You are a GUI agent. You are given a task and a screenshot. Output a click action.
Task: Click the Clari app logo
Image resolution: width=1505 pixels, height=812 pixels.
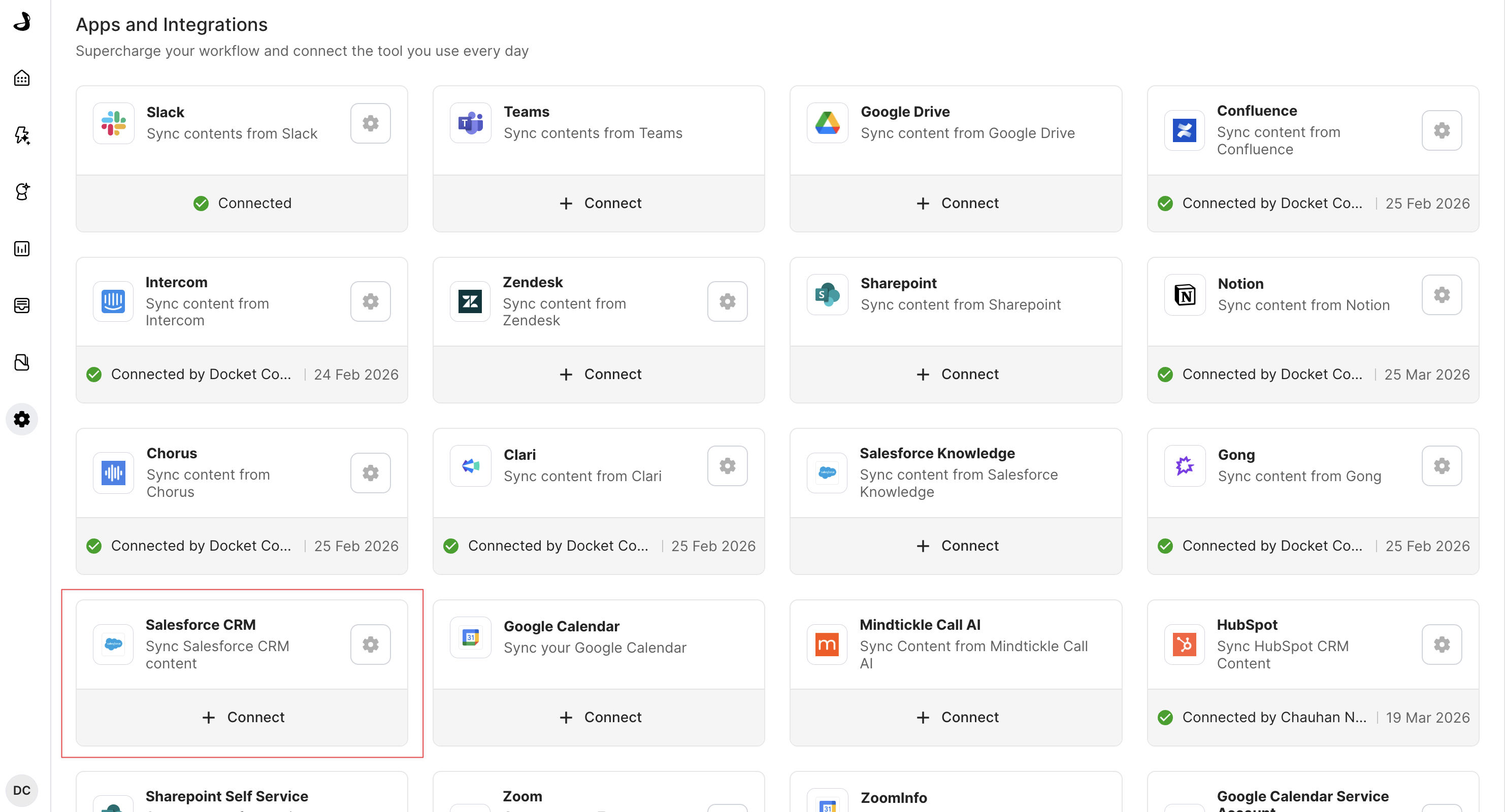pyautogui.click(x=470, y=466)
